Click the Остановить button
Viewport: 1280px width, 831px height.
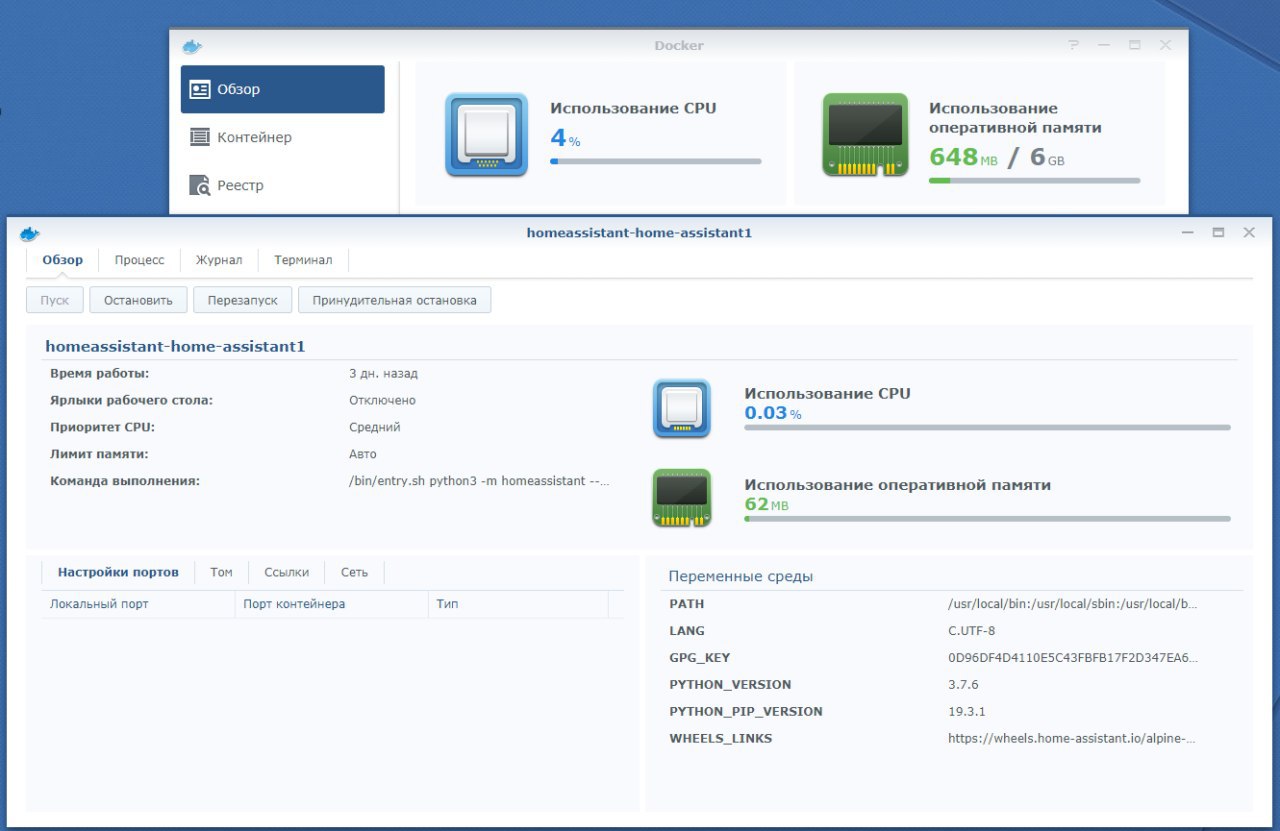coord(138,300)
